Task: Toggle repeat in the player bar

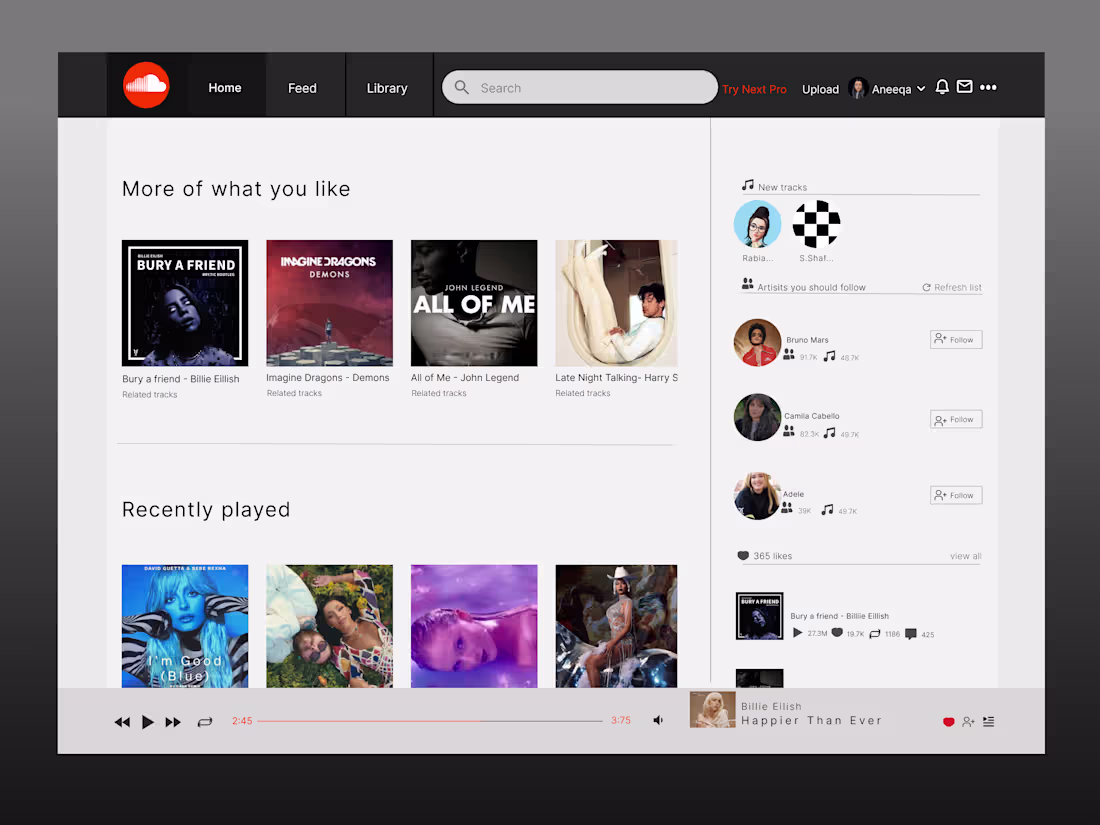Action: click(x=205, y=722)
